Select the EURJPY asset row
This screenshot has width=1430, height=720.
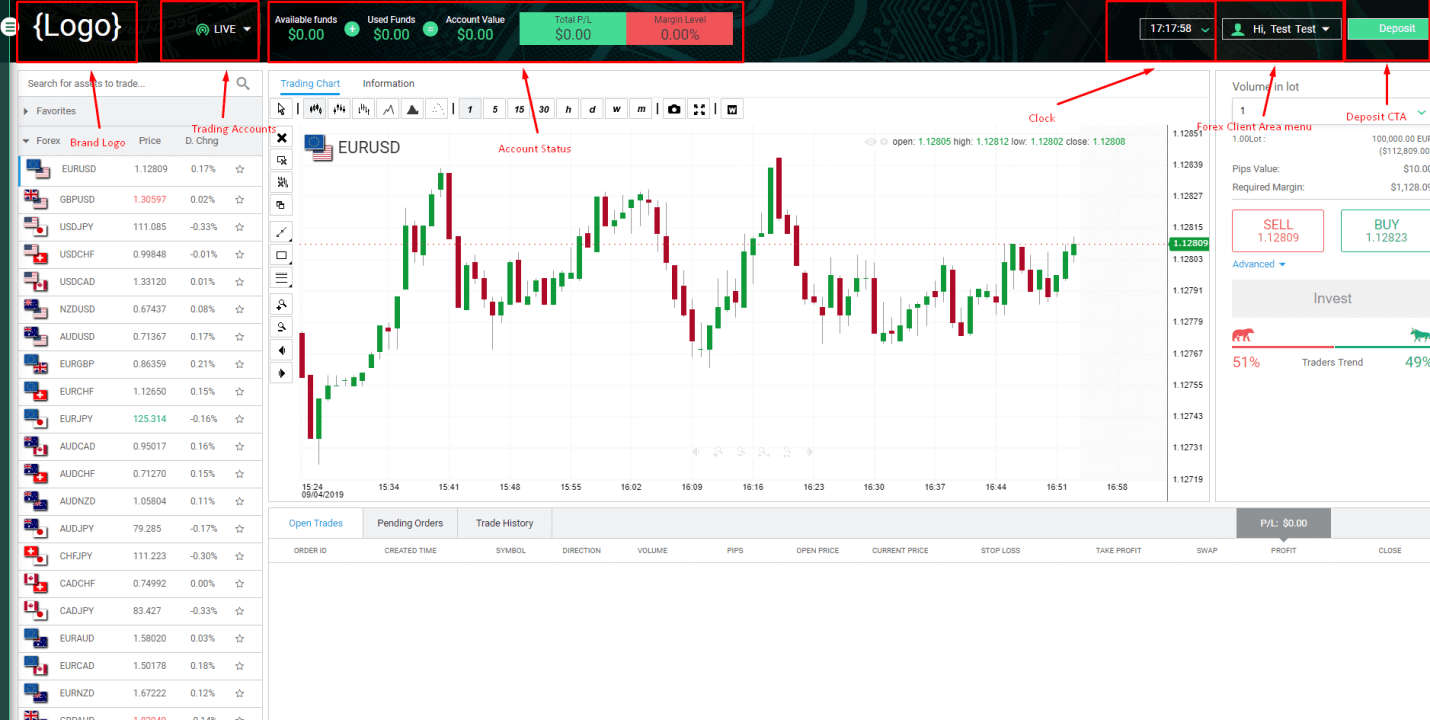(x=140, y=418)
